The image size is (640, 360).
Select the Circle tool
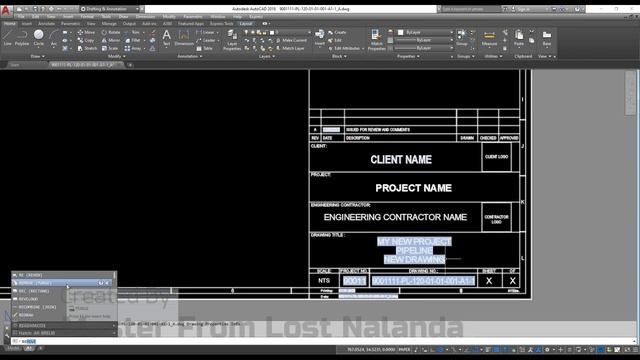39,38
